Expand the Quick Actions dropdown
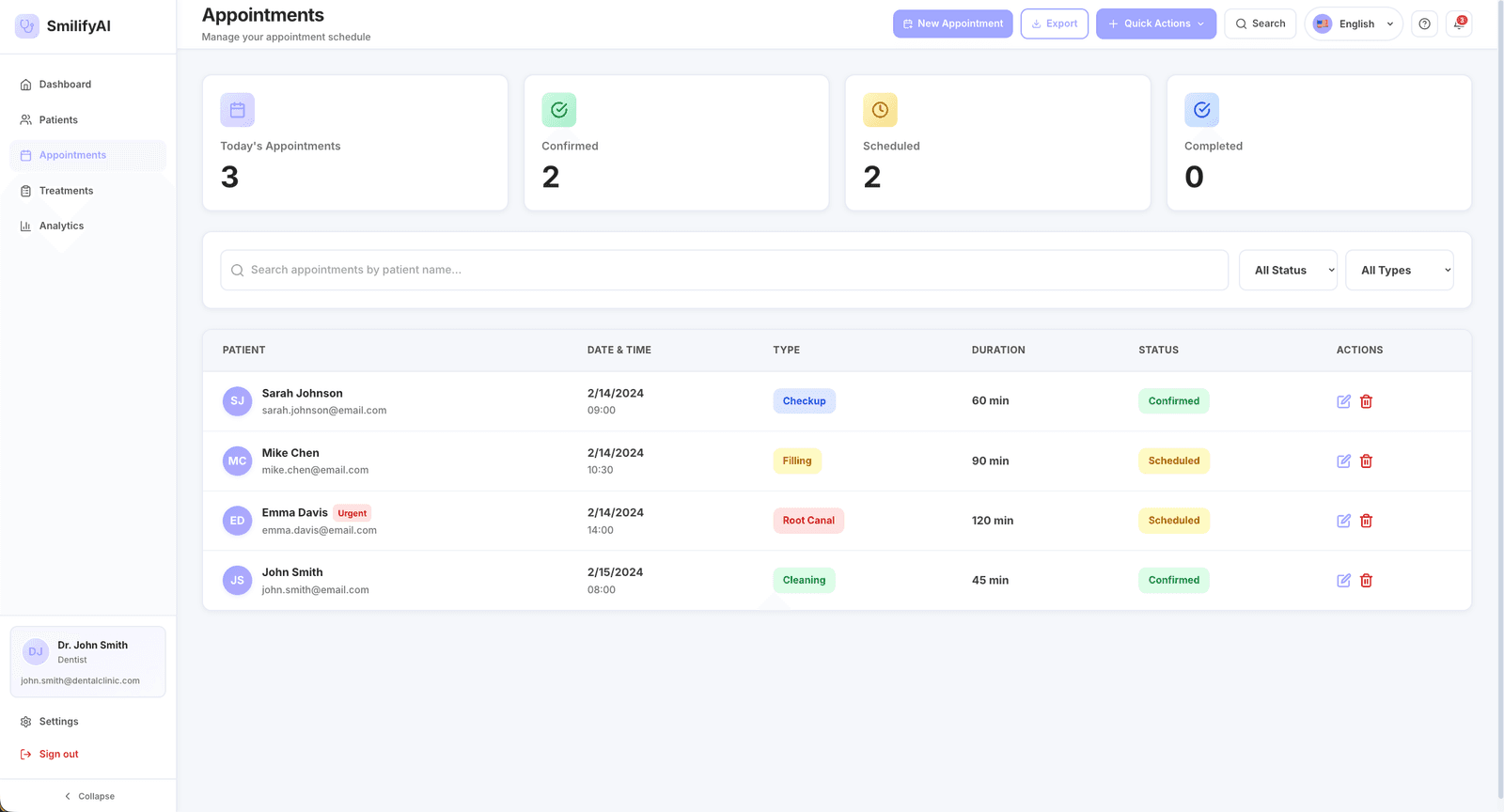The height and width of the screenshot is (812, 1504). tap(1155, 23)
